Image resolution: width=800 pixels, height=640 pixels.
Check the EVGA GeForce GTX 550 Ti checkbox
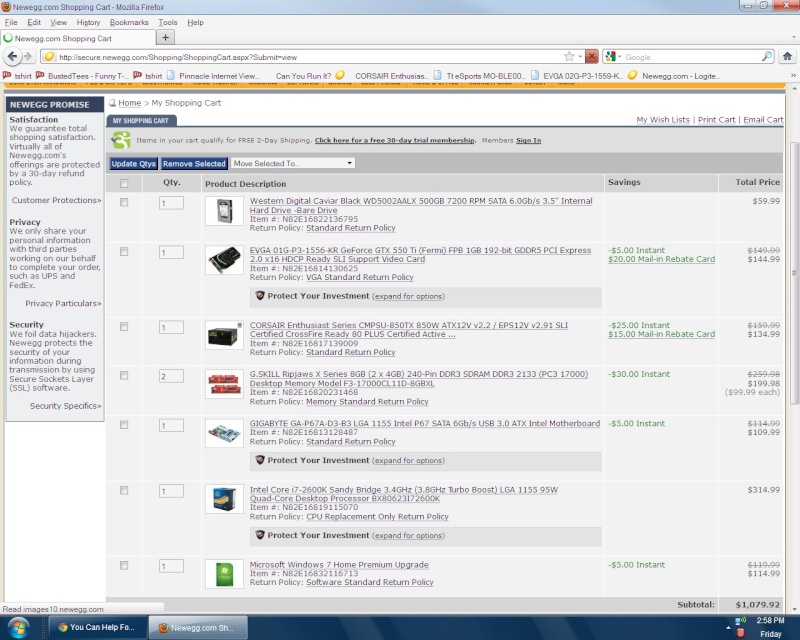click(x=124, y=252)
